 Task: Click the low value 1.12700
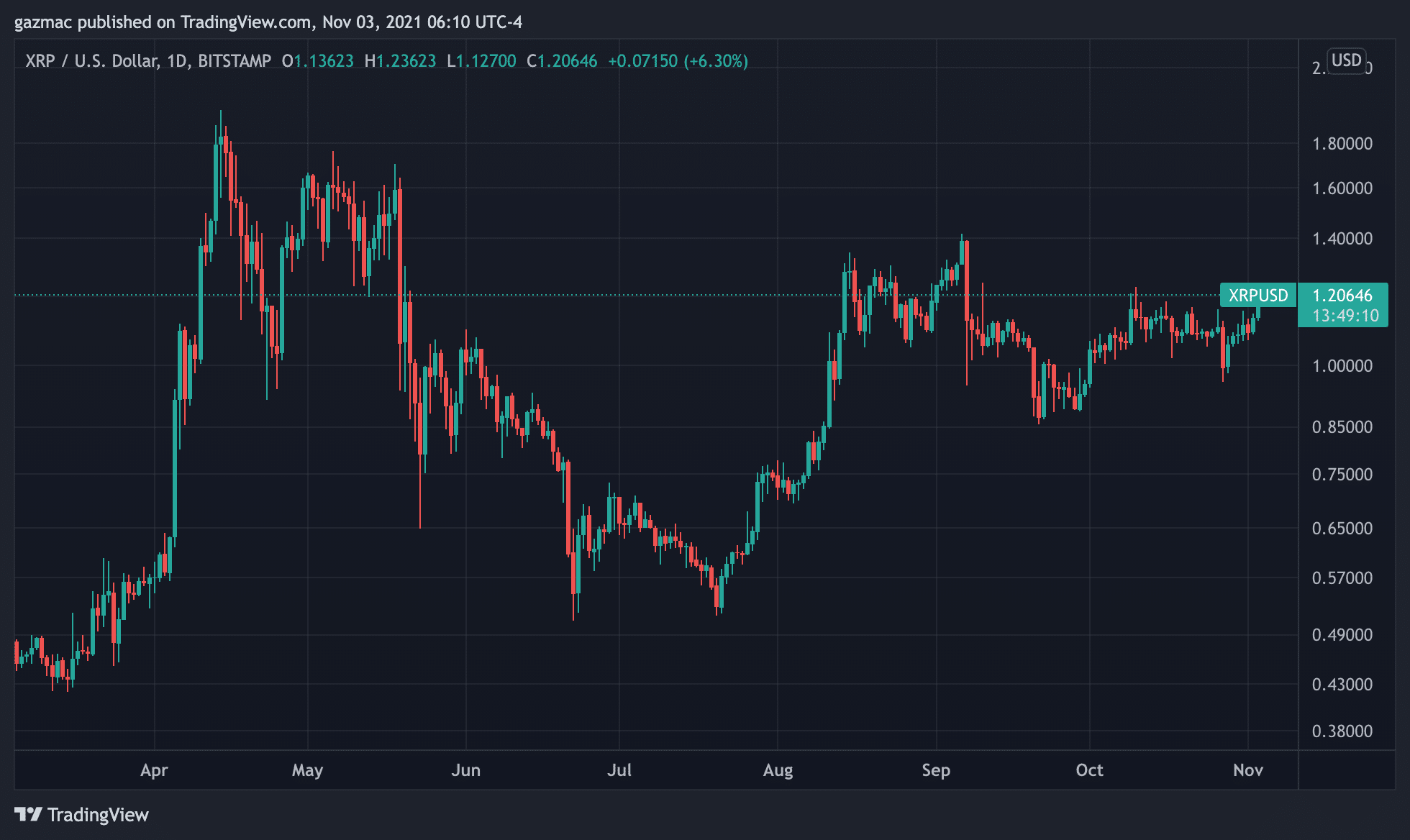(x=486, y=61)
